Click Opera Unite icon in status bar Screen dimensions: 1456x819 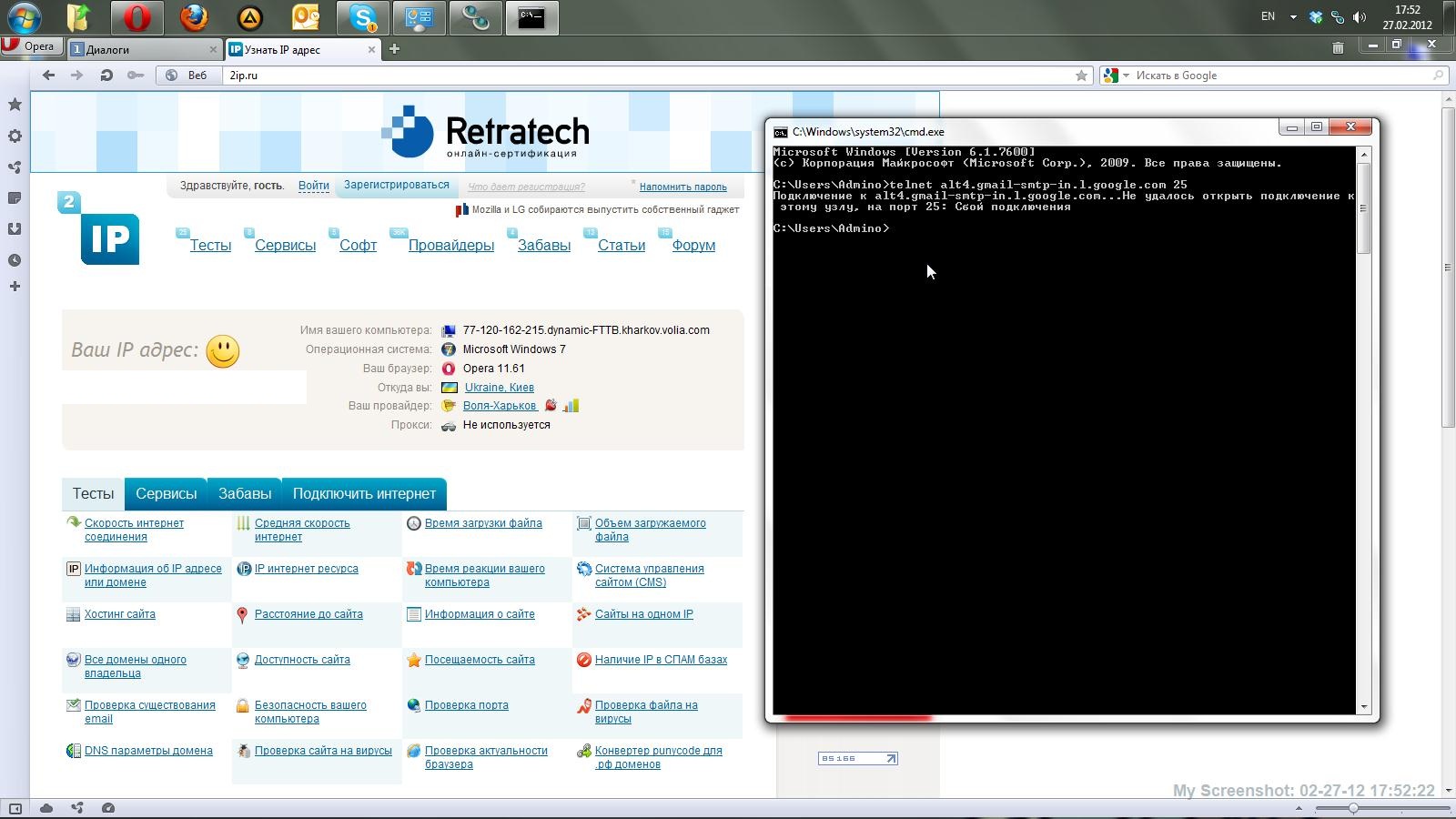(x=77, y=807)
